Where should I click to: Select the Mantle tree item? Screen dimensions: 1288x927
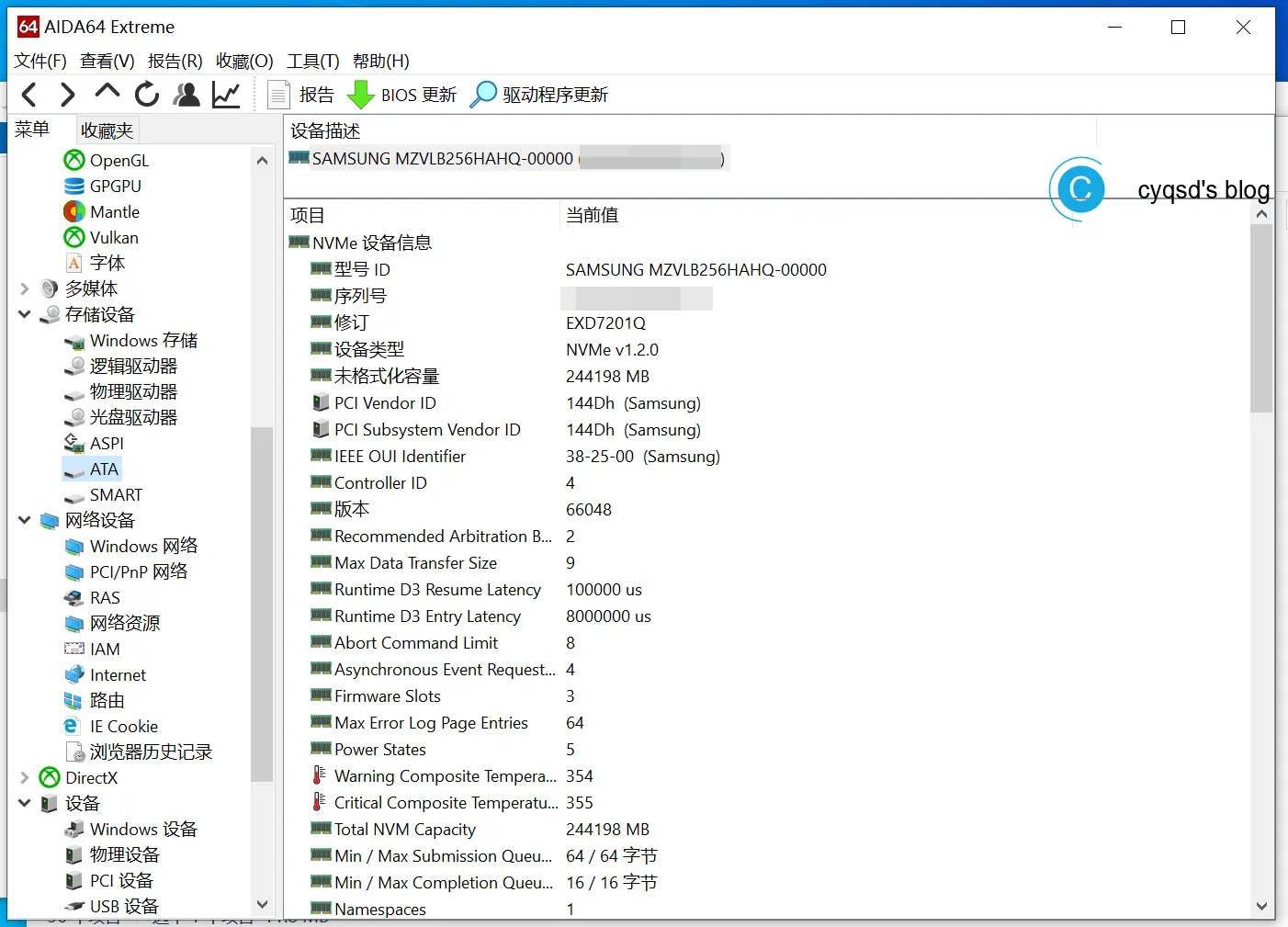(x=102, y=211)
